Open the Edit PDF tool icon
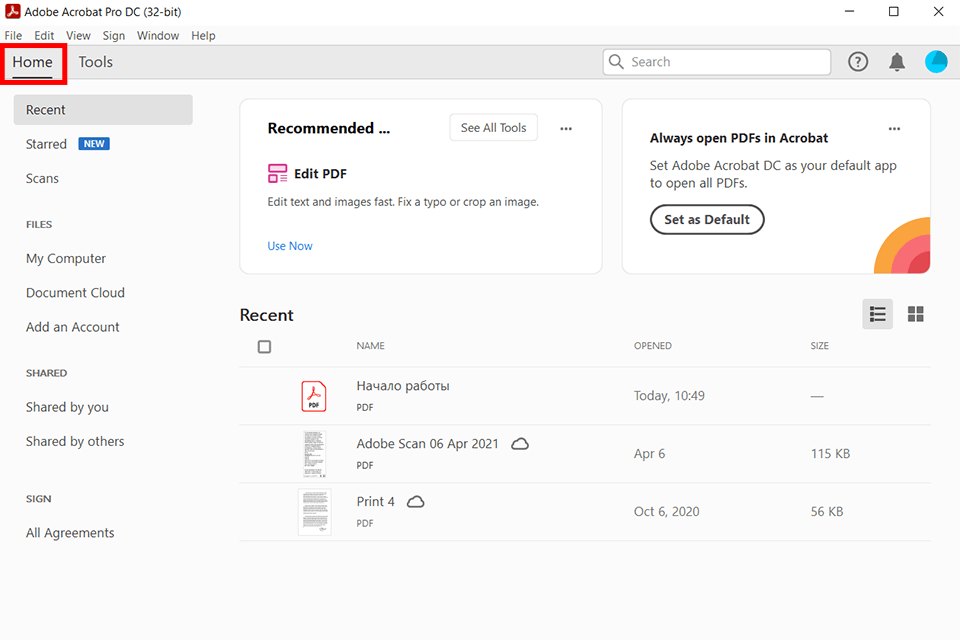Viewport: 960px width, 640px height. point(277,172)
